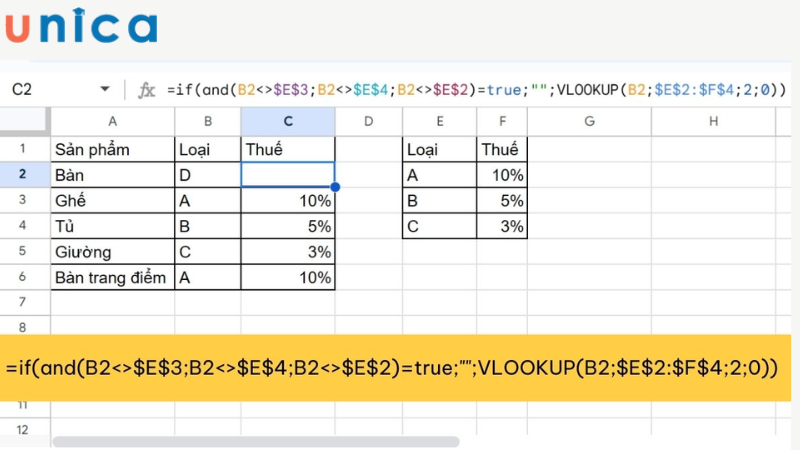The height and width of the screenshot is (450, 800).
Task: Select column H header
Action: coord(713,122)
